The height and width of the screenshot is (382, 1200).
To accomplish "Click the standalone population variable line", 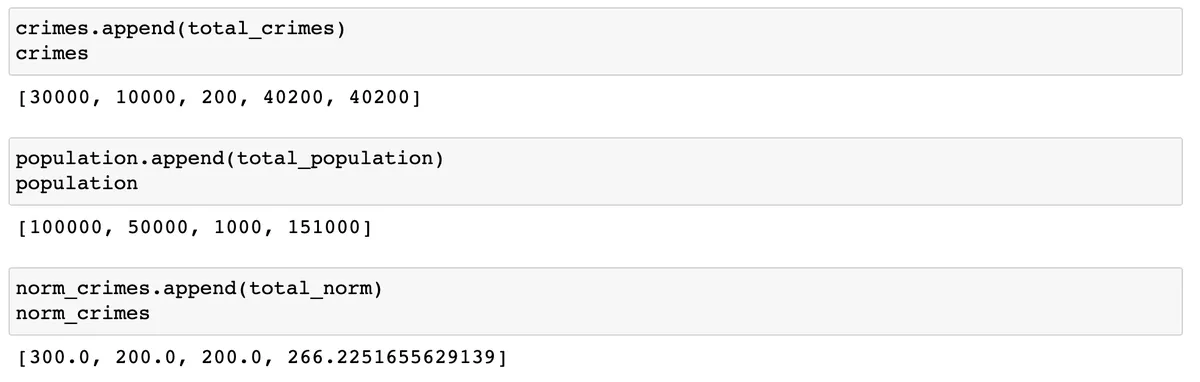I will pyautogui.click(x=77, y=184).
